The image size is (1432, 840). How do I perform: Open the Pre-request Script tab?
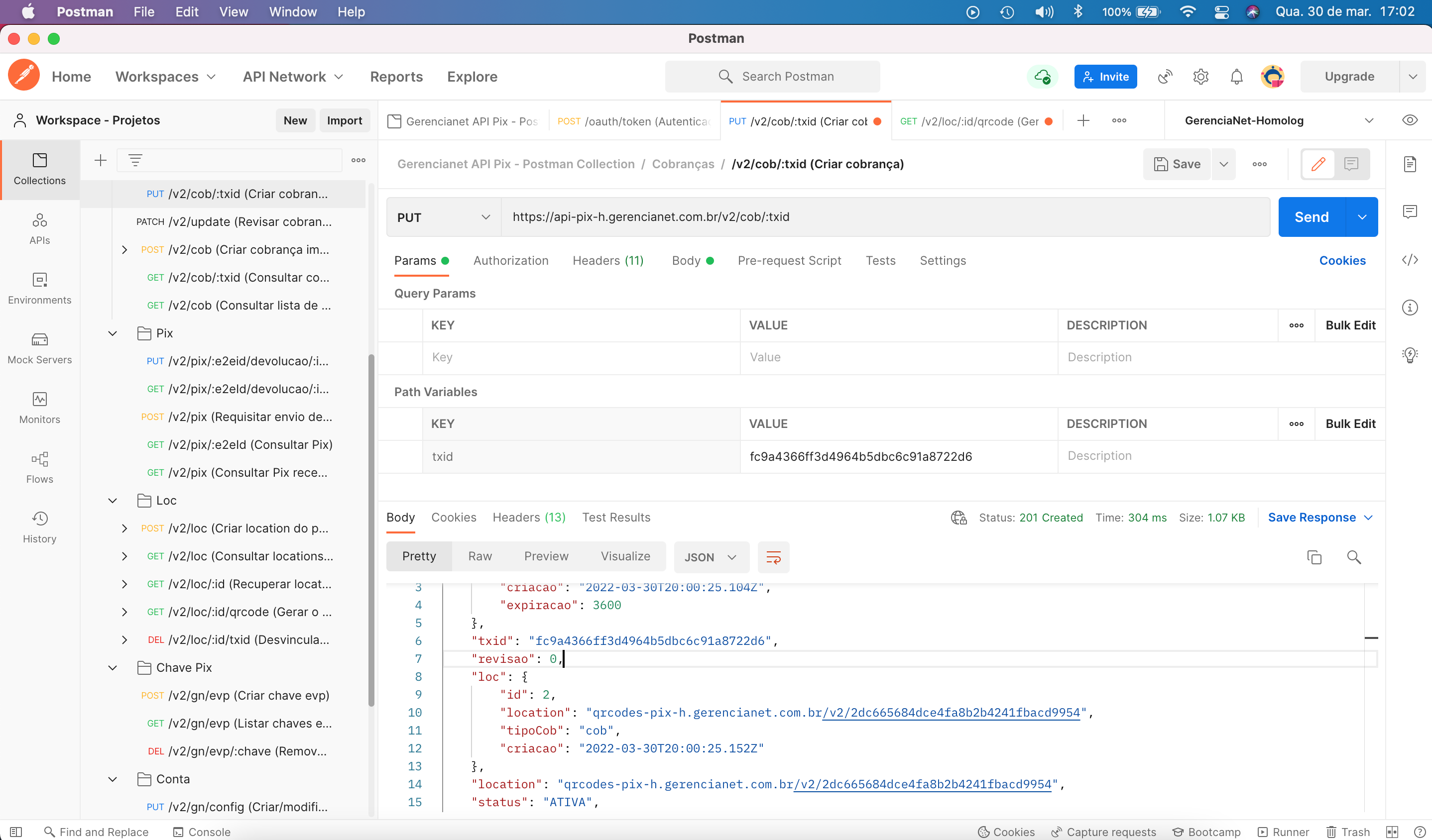(789, 260)
